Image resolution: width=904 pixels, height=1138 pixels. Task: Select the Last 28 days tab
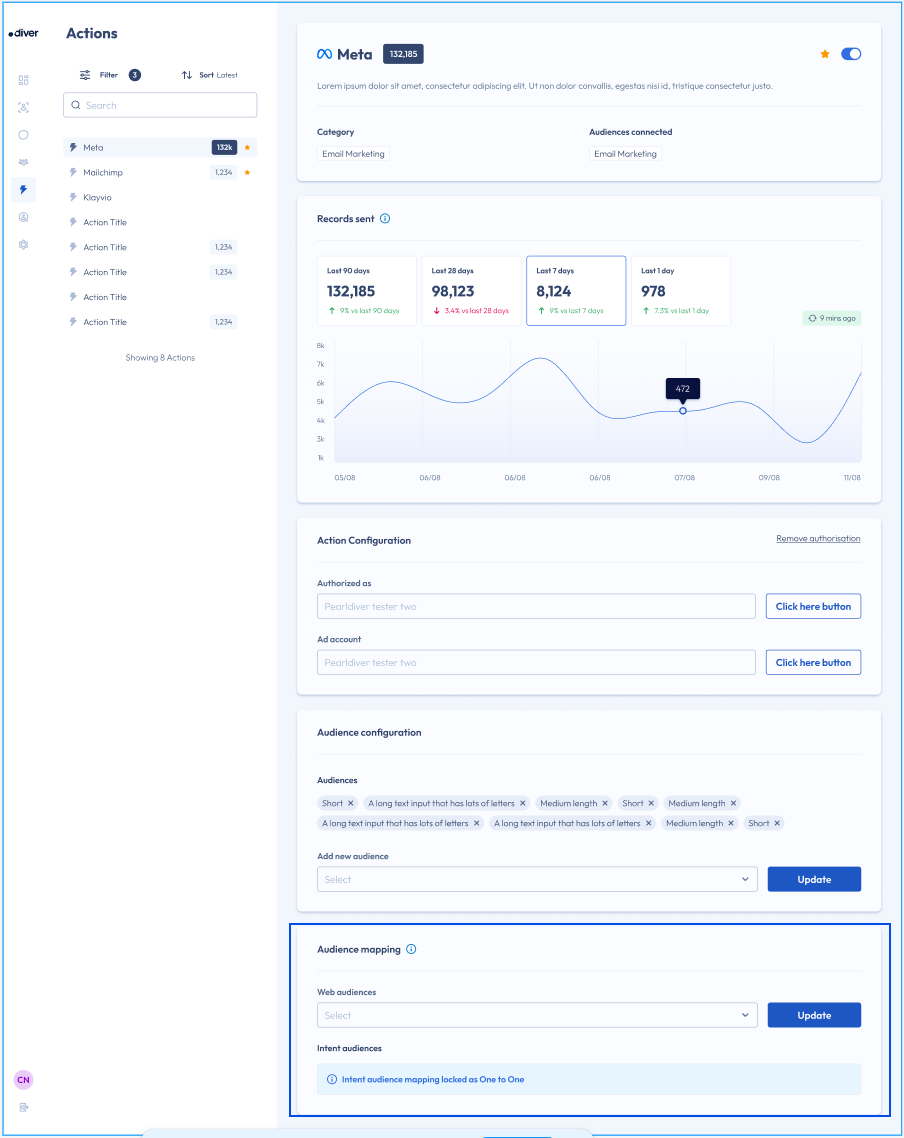click(471, 291)
